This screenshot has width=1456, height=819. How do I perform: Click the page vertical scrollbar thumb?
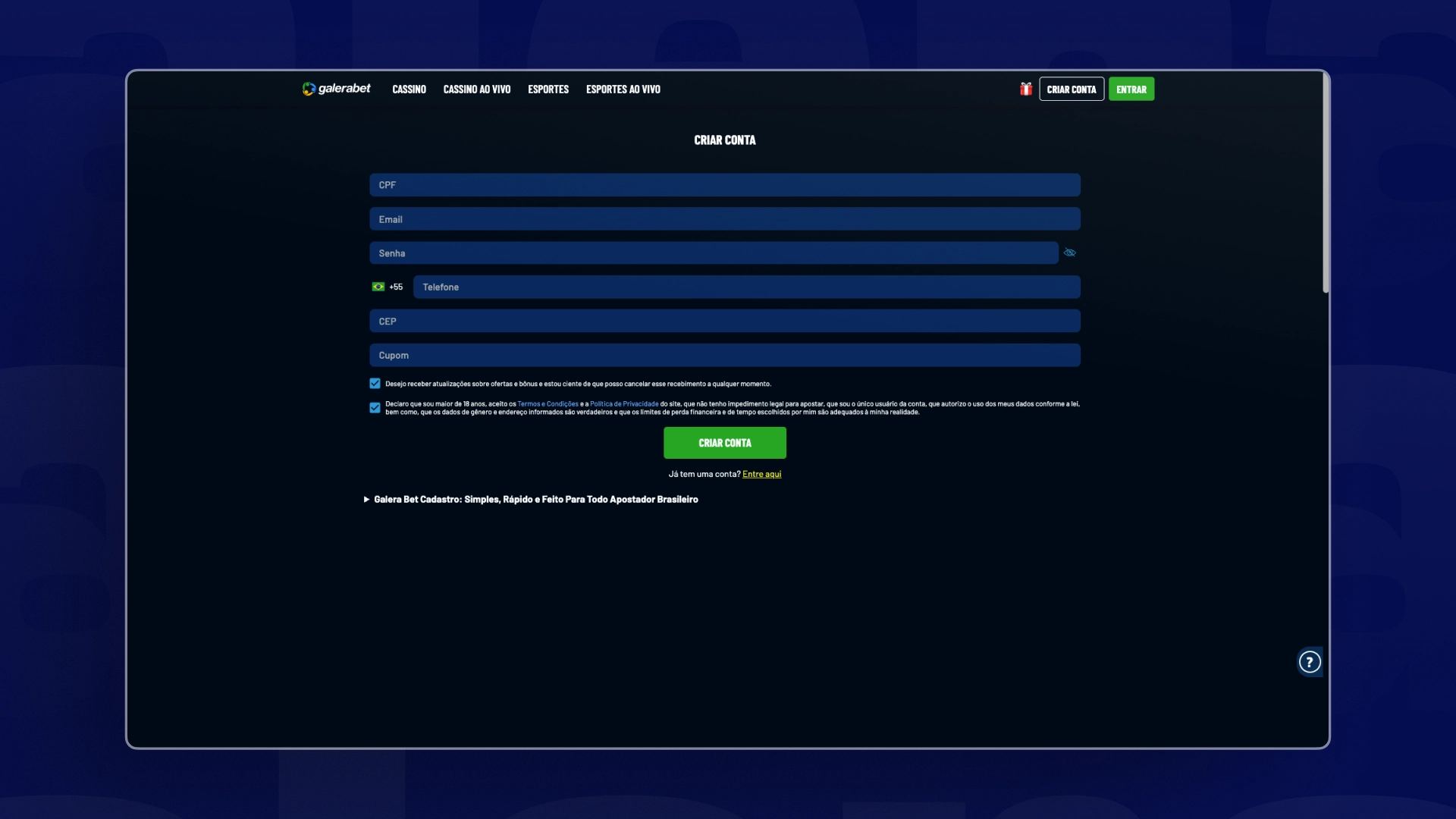tap(1326, 182)
